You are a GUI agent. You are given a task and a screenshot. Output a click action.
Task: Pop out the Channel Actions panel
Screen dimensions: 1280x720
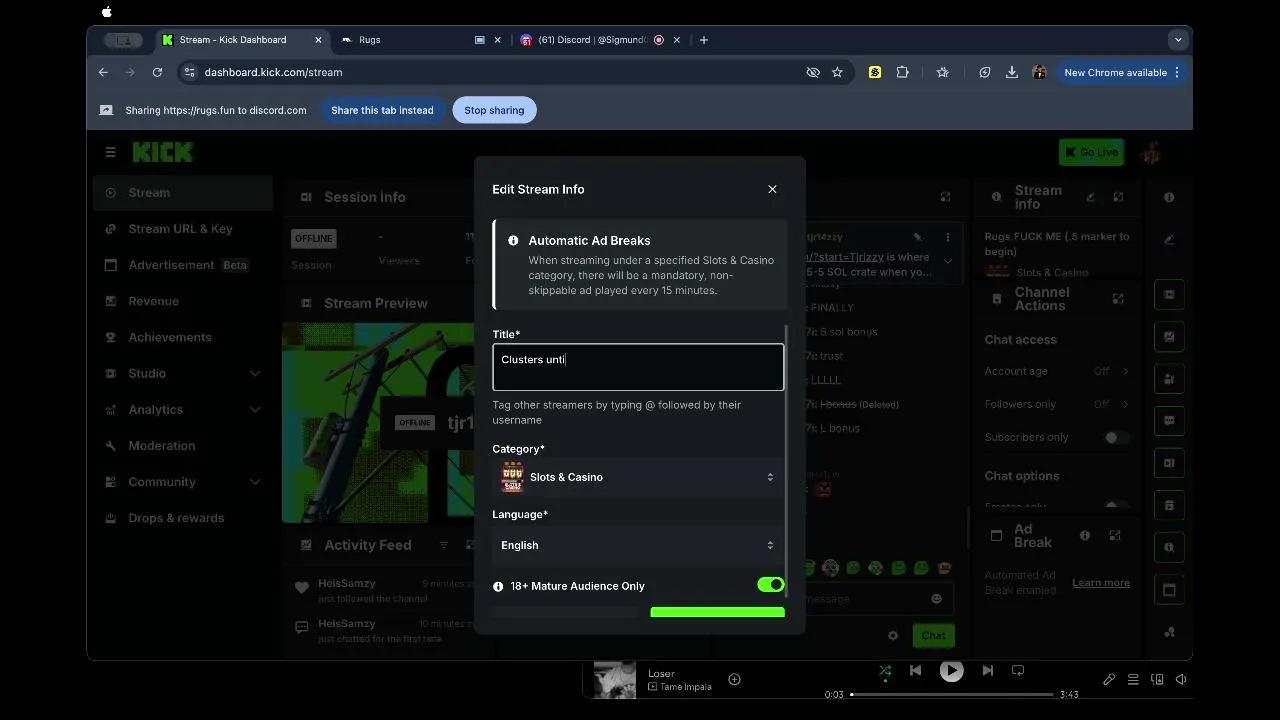[1118, 298]
